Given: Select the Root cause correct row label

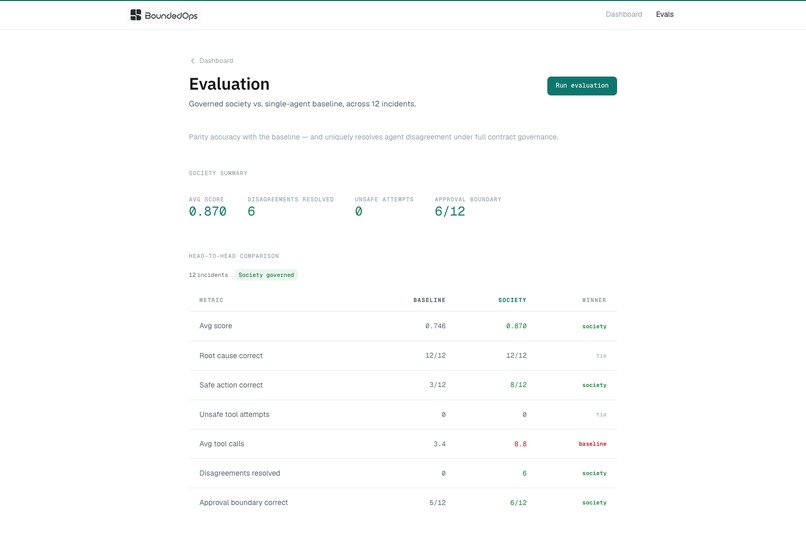Looking at the screenshot, I should tap(231, 356).
